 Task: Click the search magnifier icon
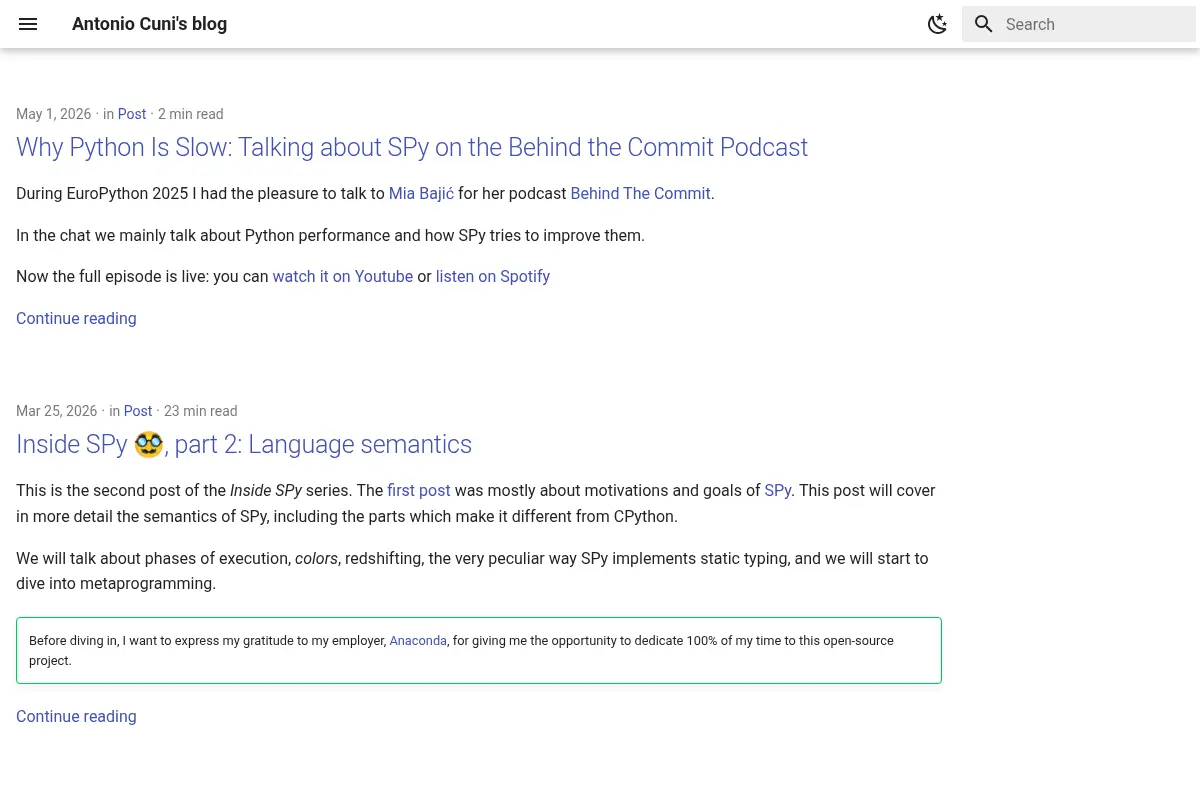984,24
